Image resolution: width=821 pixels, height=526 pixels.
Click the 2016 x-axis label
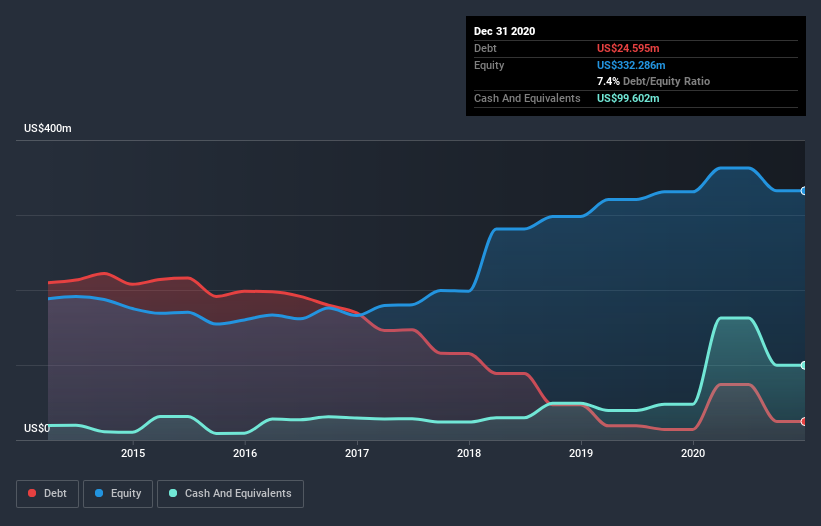(x=245, y=453)
